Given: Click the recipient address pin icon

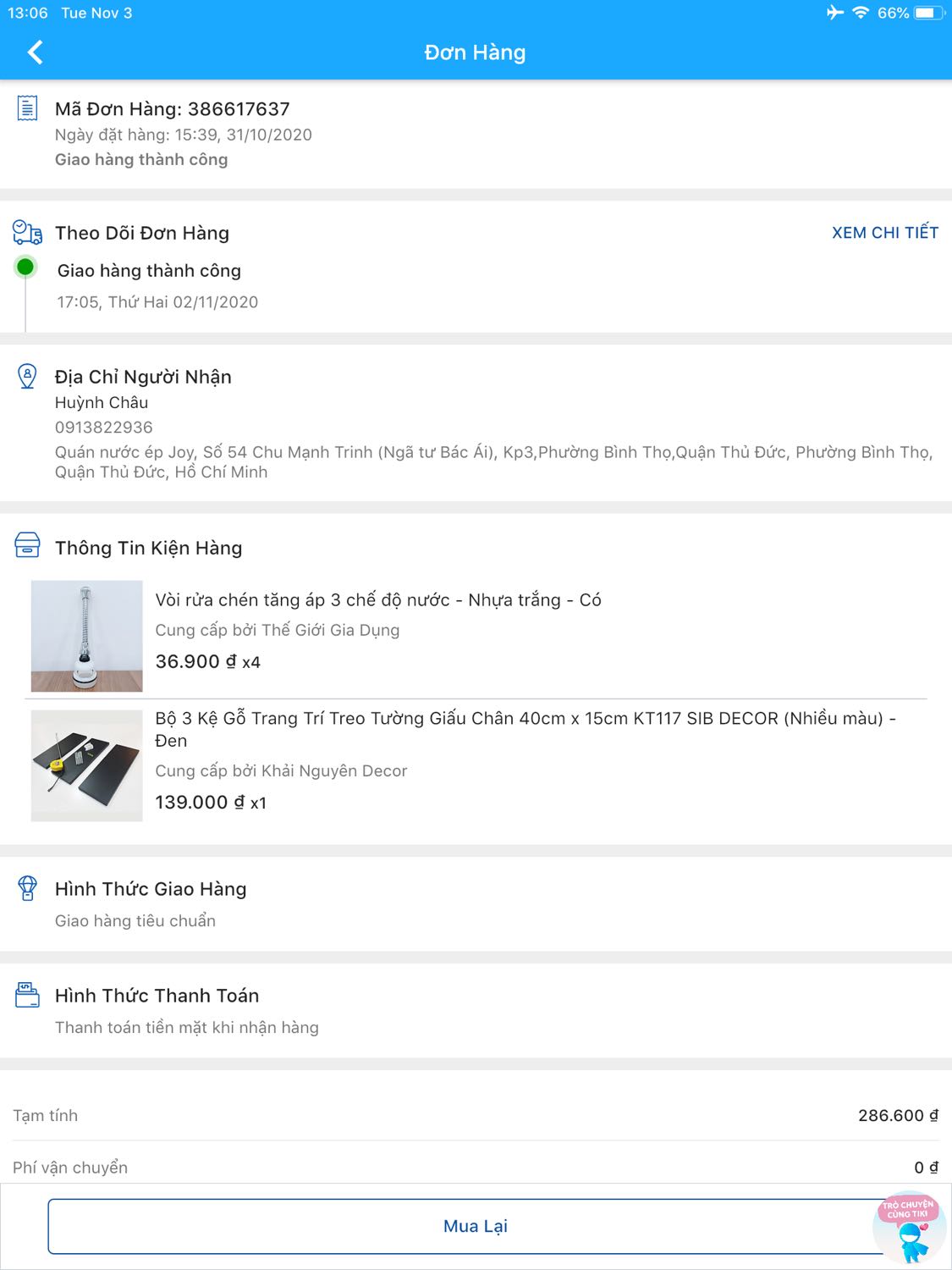Looking at the screenshot, I should tap(27, 376).
